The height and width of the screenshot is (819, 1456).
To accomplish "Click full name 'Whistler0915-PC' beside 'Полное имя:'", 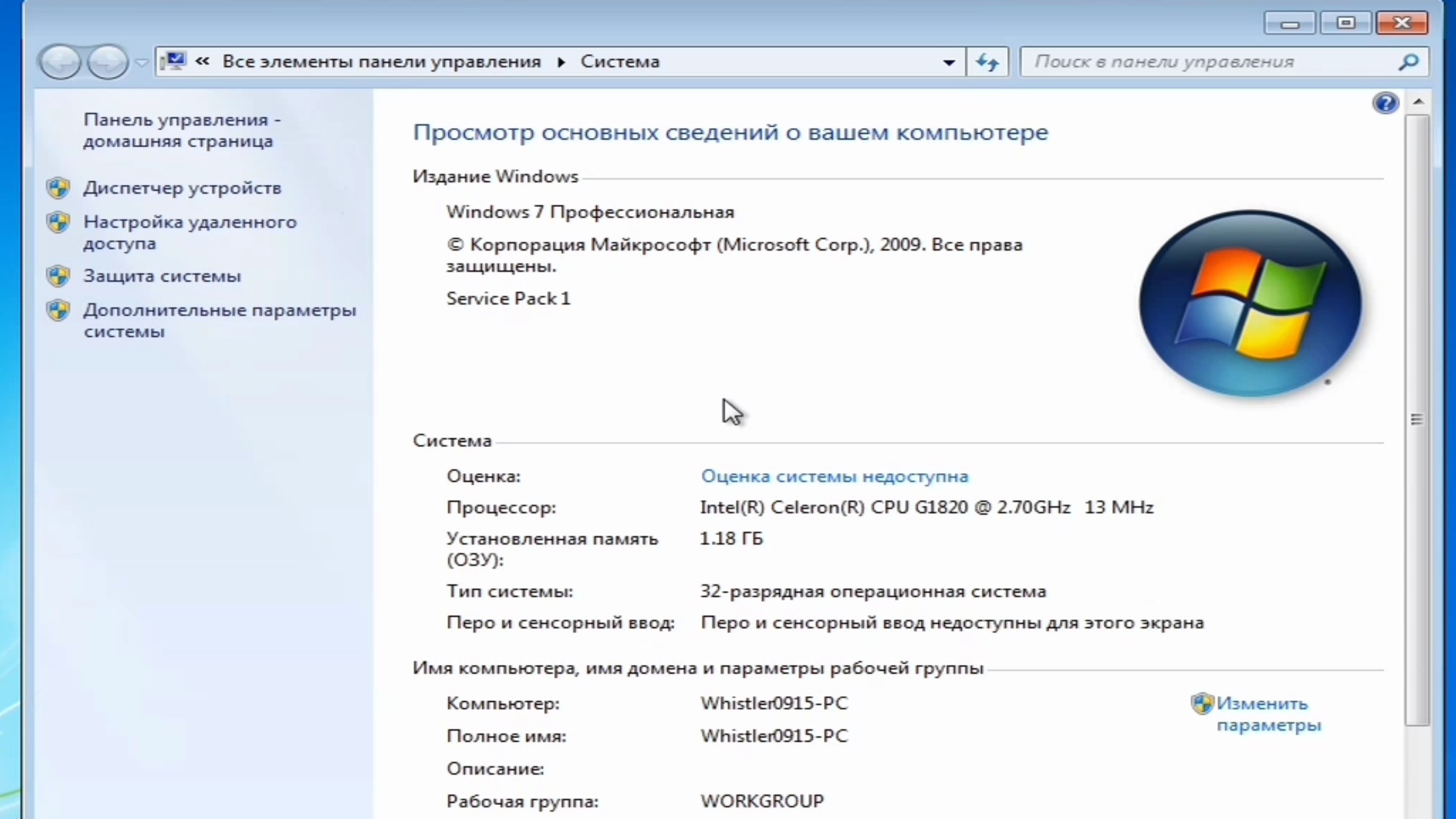I will (x=774, y=736).
